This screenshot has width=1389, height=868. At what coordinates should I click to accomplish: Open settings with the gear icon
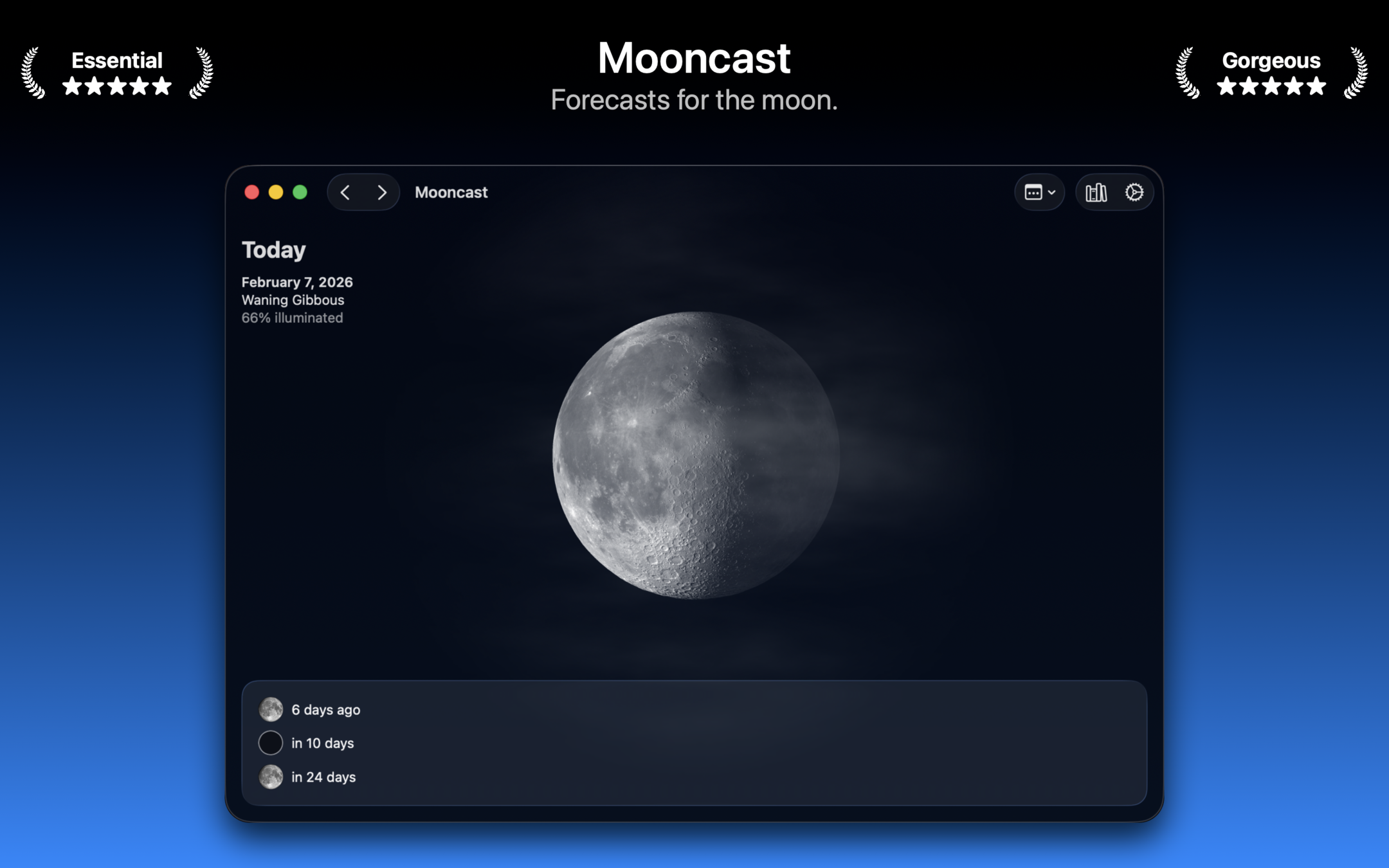1134,192
